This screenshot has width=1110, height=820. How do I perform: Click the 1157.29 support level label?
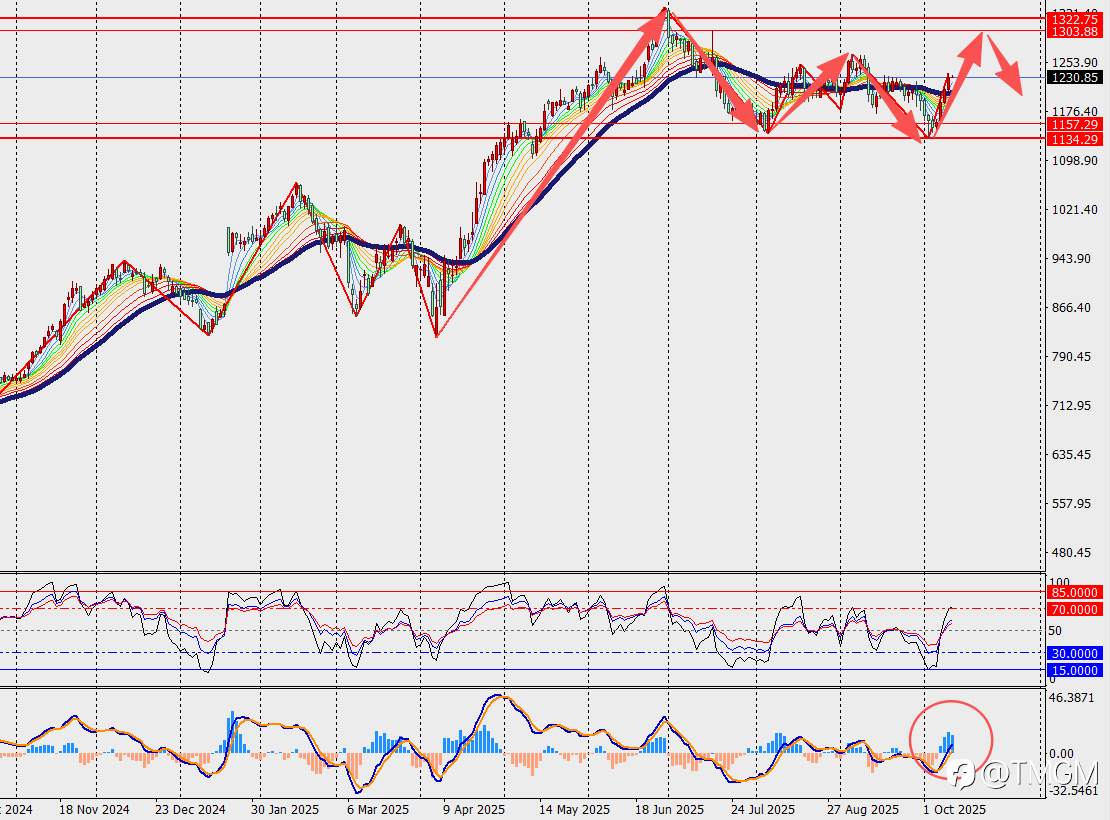1075,125
